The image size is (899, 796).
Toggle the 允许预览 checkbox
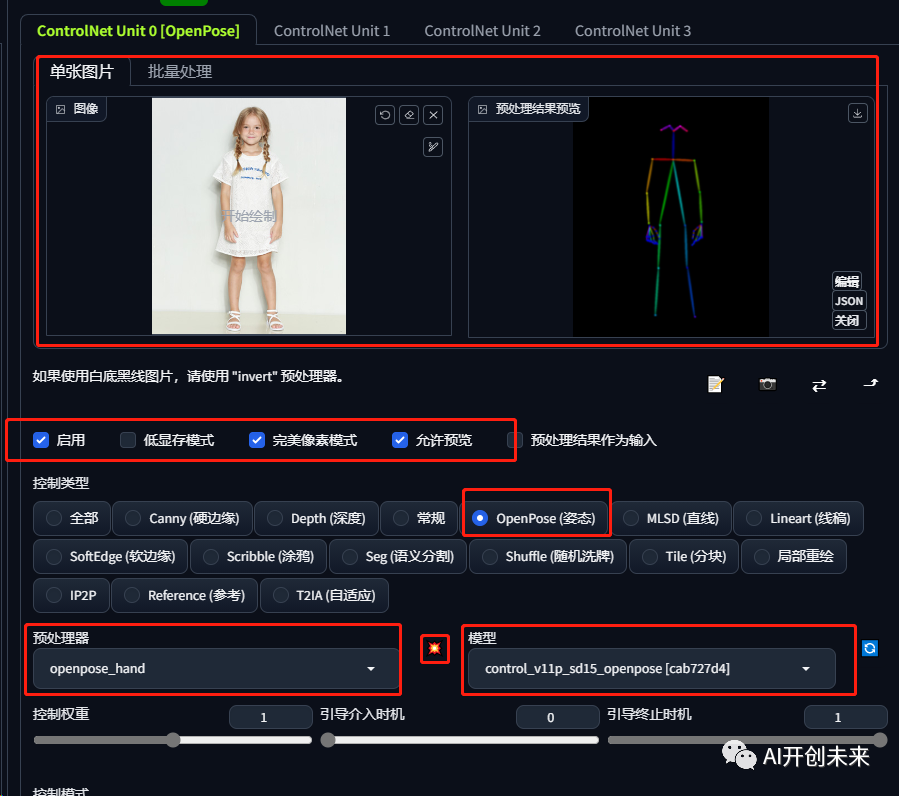click(400, 440)
